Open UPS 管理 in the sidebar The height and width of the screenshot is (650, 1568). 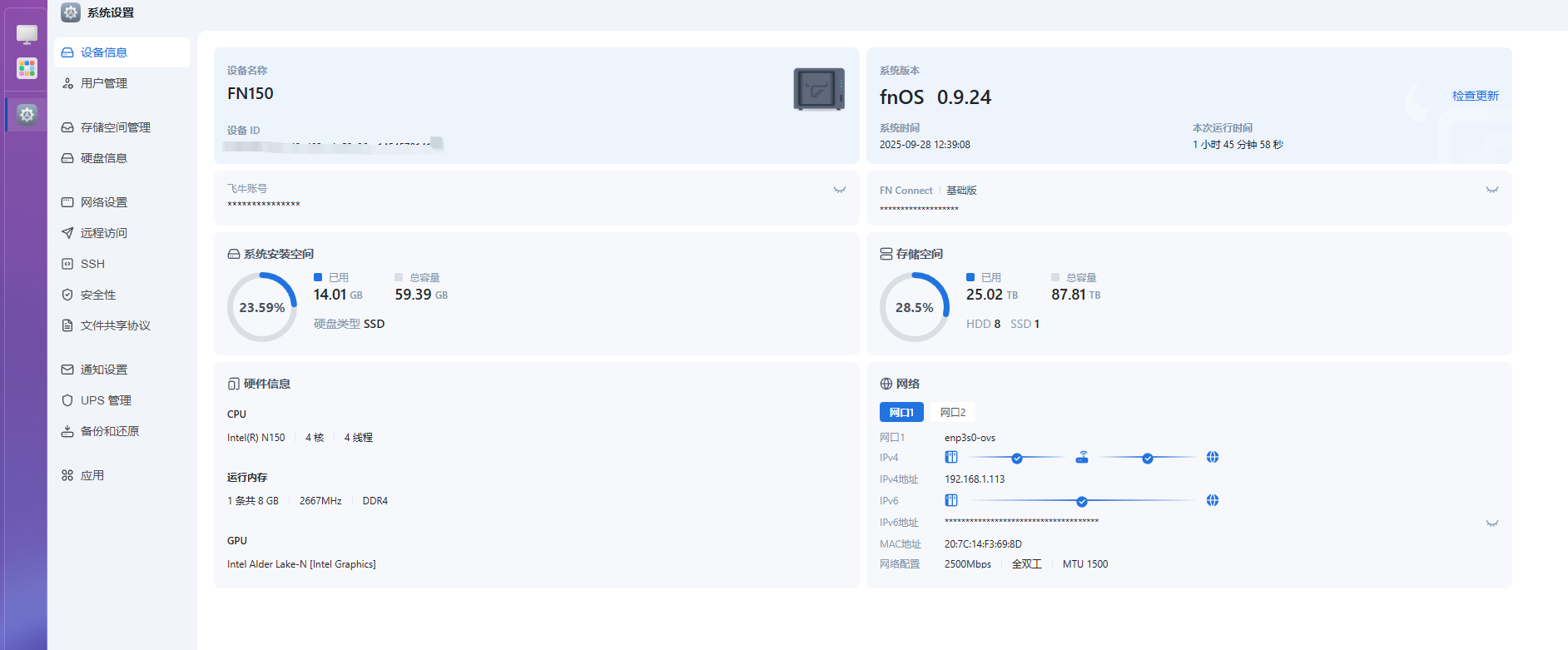122,400
